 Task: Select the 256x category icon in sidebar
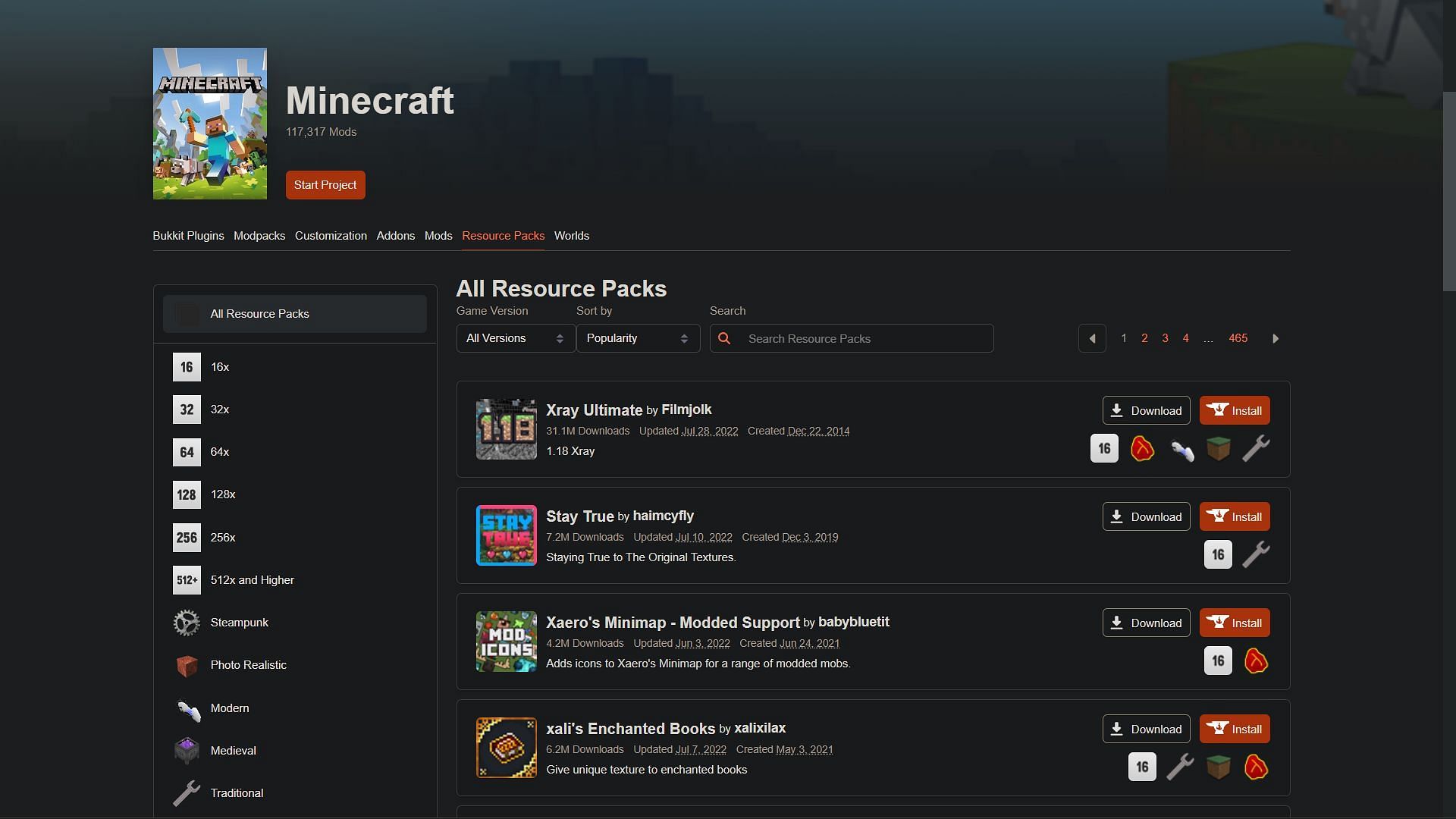187,538
